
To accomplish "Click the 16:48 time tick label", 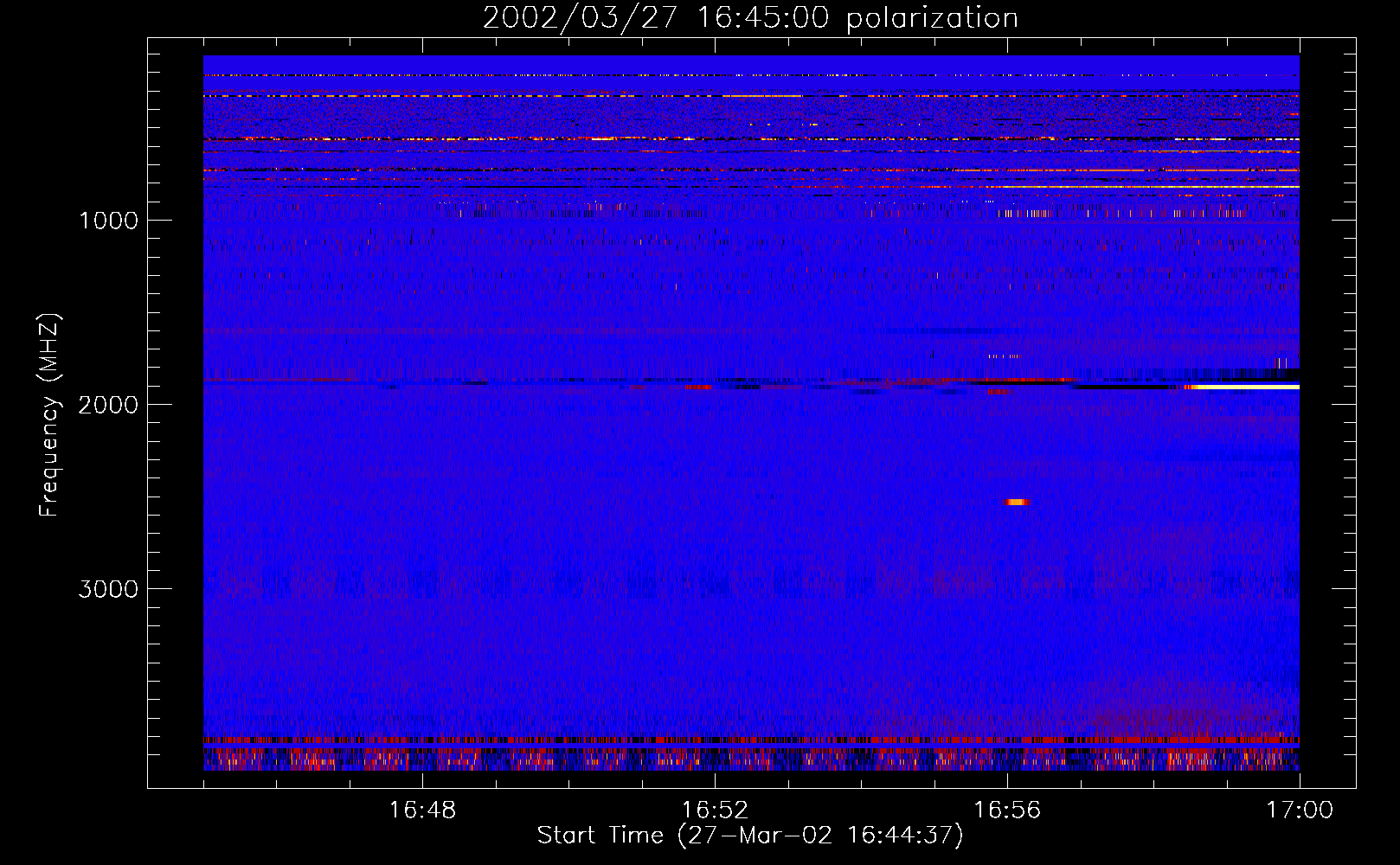I will [x=422, y=811].
